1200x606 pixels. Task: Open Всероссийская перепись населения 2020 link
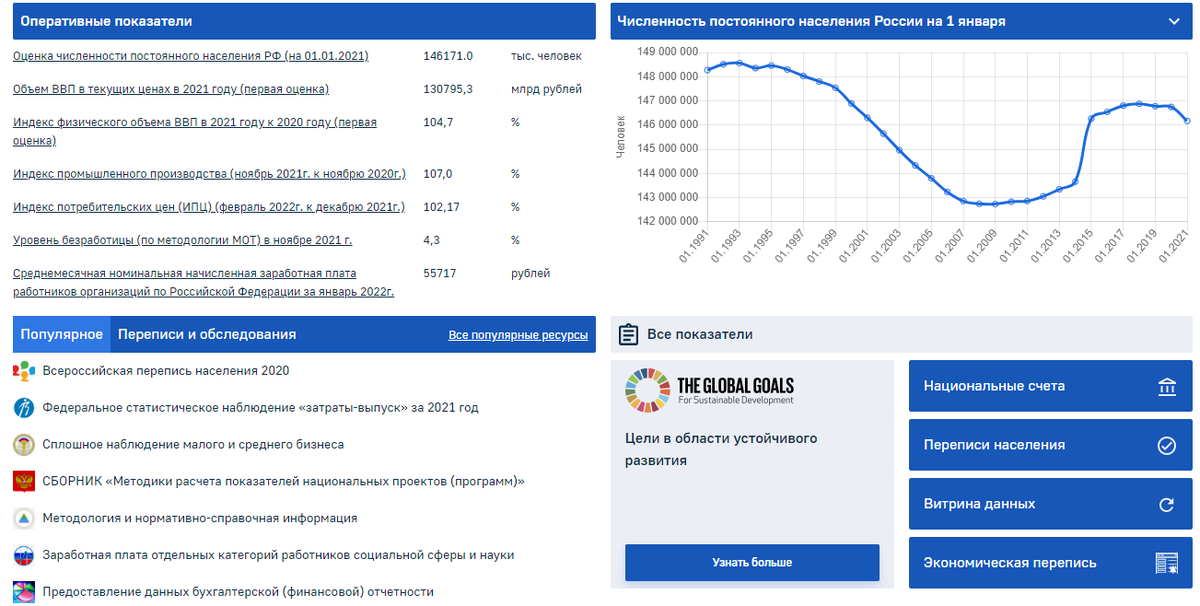click(x=166, y=371)
